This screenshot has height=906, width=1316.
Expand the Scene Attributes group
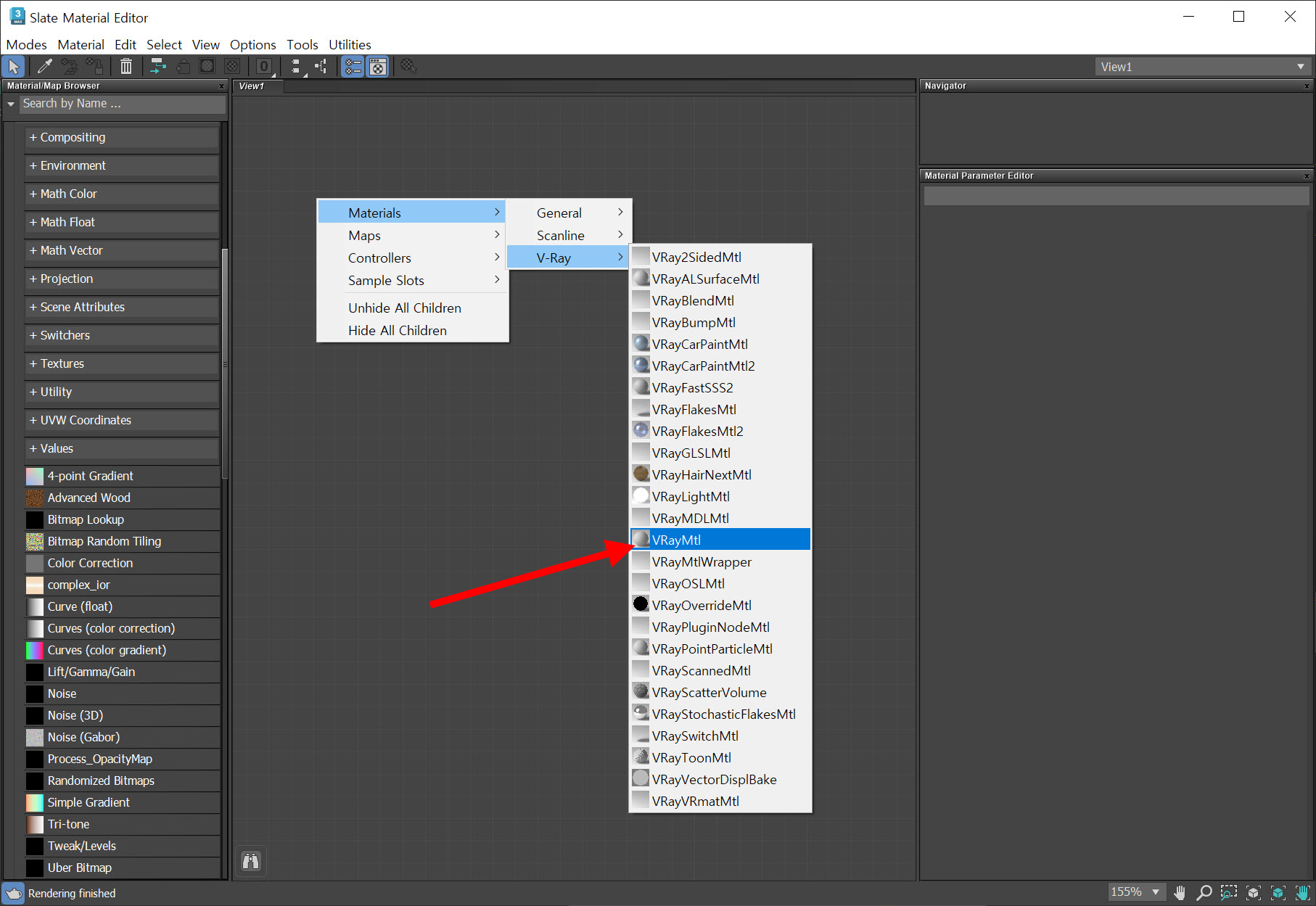coord(122,307)
